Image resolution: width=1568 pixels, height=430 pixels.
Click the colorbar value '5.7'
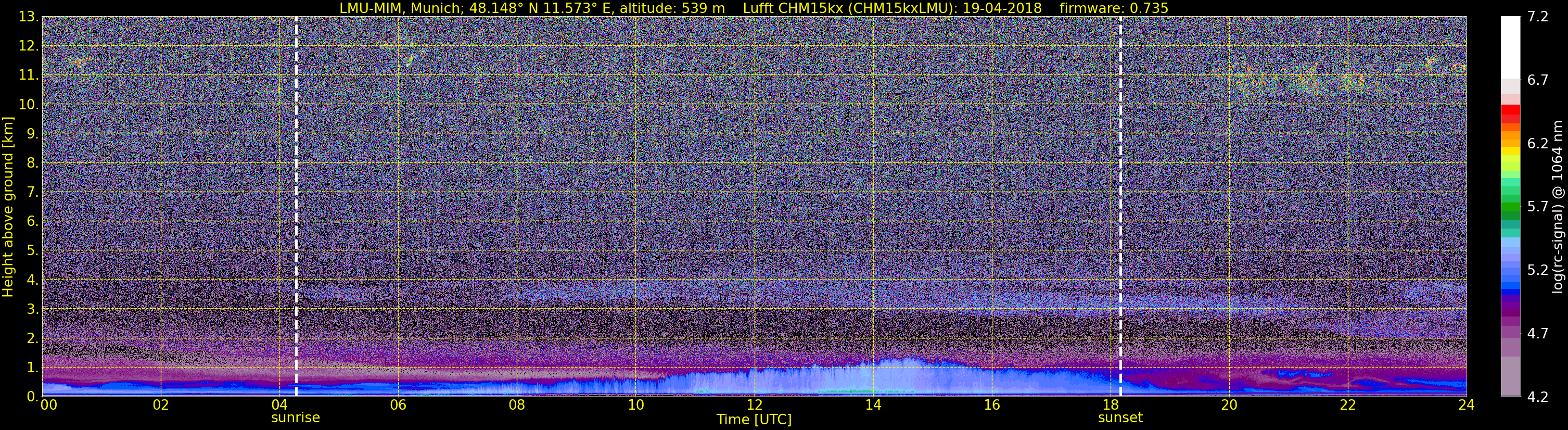[1538, 207]
